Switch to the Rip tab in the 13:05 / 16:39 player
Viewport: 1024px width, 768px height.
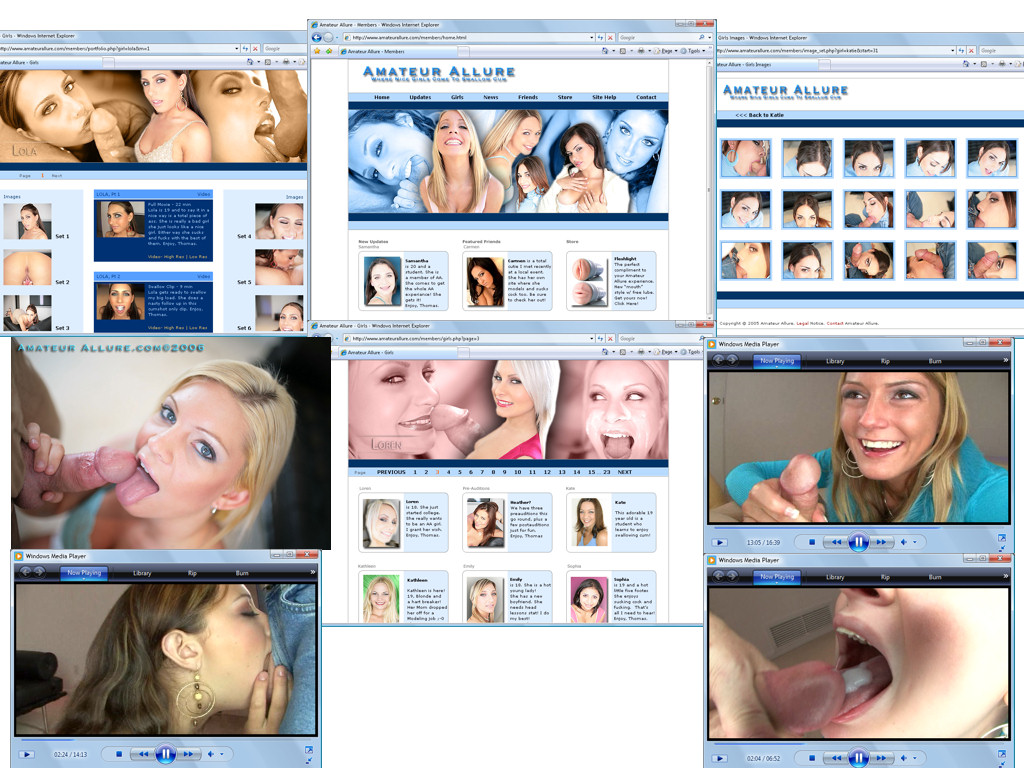click(885, 360)
